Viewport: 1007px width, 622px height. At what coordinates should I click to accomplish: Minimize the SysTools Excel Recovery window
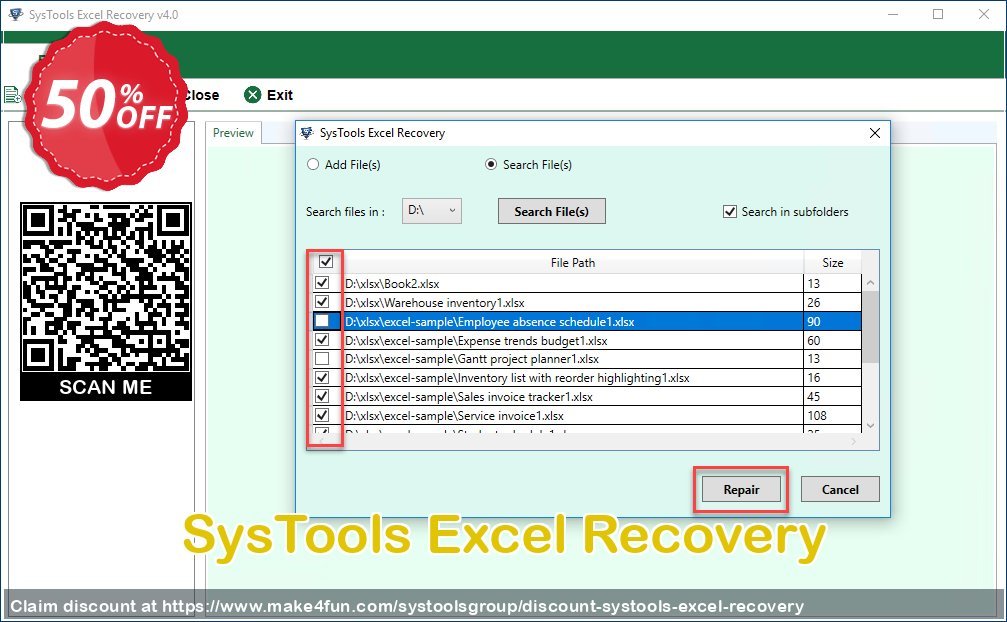click(893, 14)
